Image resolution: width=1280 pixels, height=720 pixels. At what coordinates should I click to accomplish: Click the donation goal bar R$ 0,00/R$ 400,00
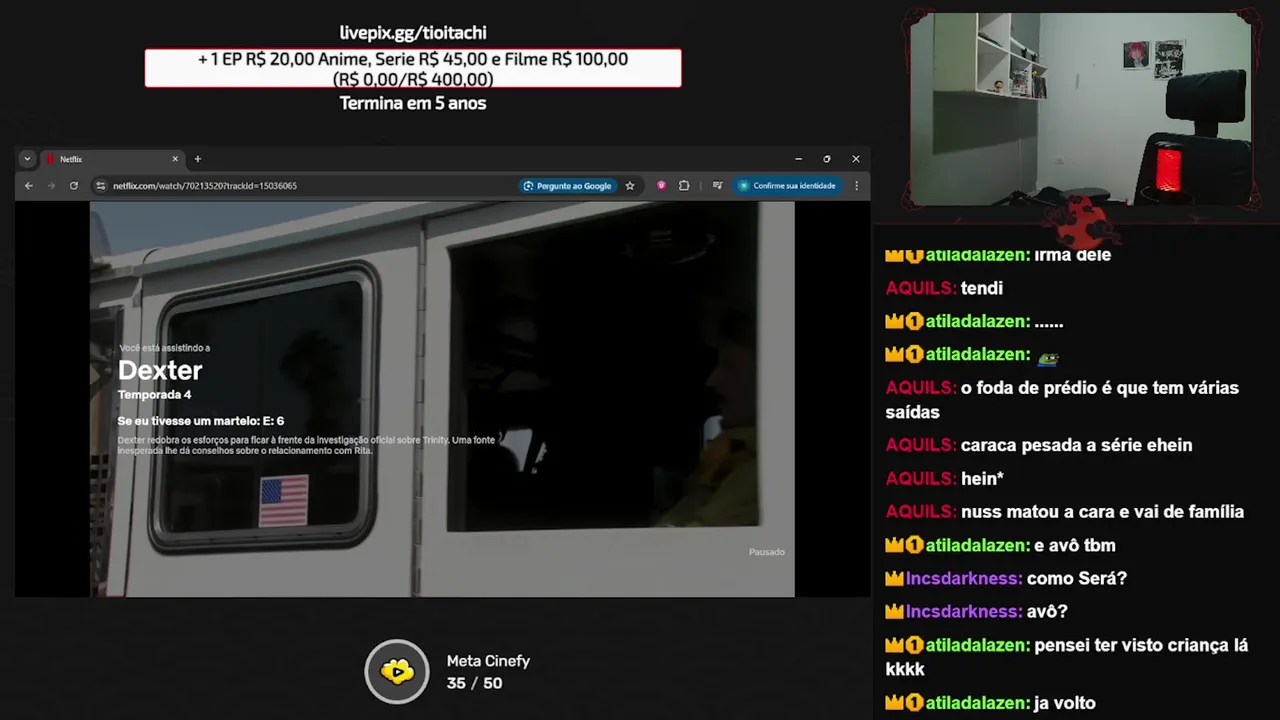click(x=413, y=68)
